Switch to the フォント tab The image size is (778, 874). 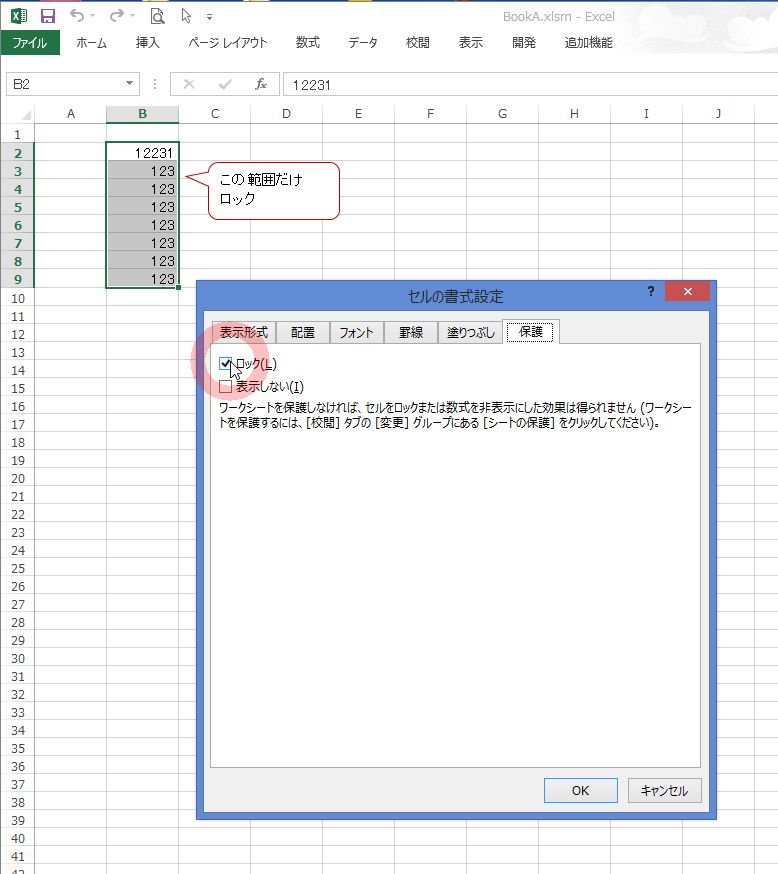(x=356, y=333)
